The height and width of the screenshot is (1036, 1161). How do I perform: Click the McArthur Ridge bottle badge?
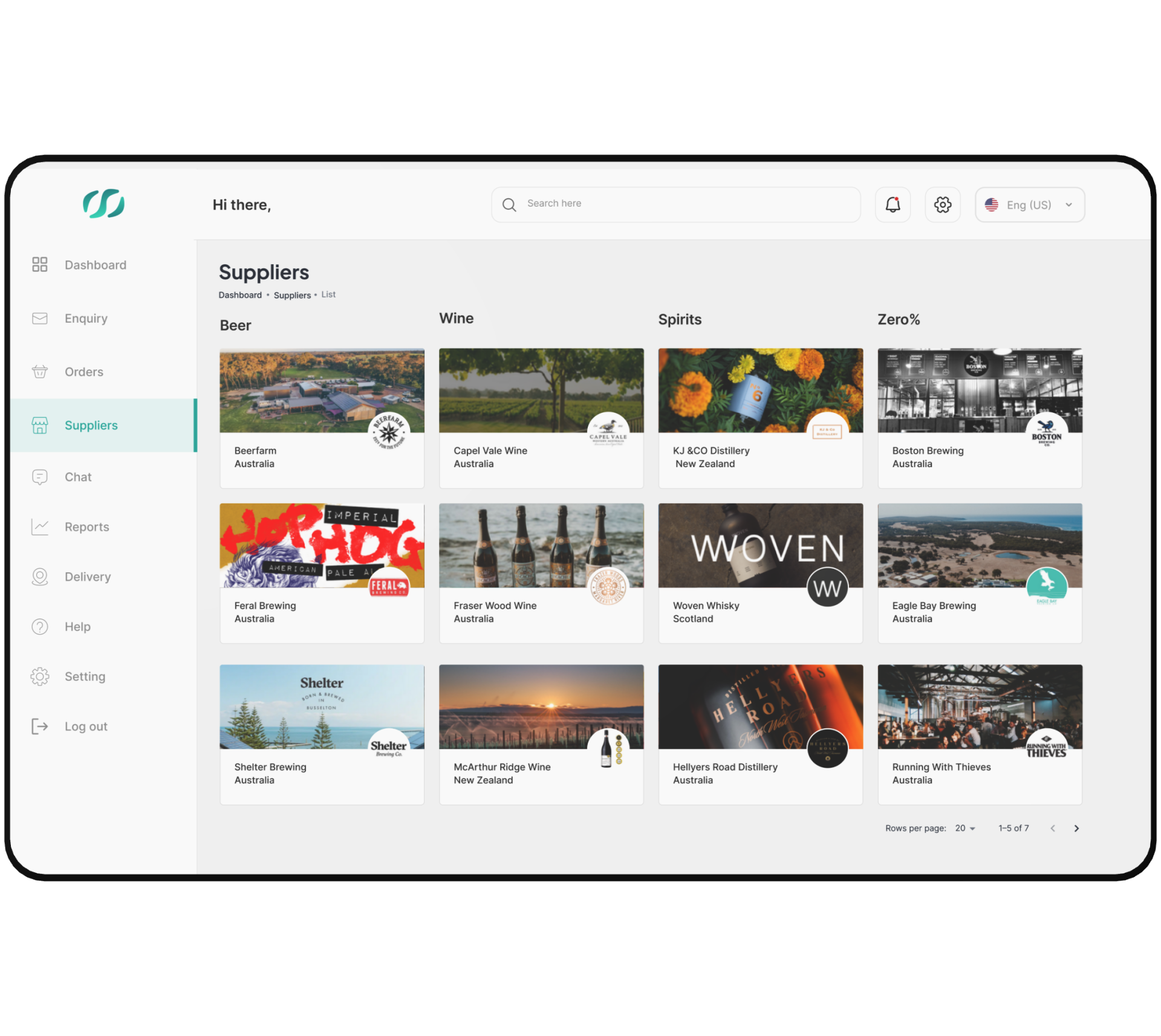point(608,748)
